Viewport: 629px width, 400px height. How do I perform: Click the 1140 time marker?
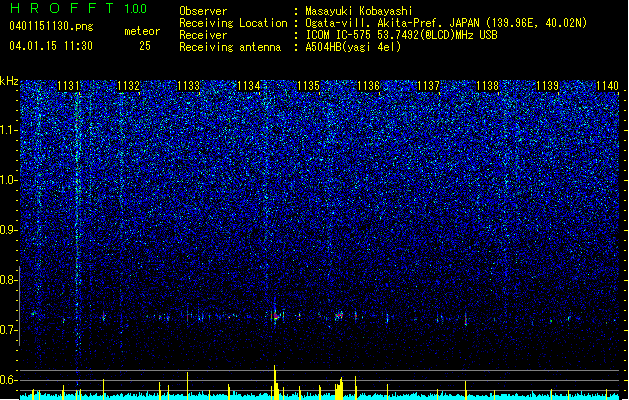point(607,85)
